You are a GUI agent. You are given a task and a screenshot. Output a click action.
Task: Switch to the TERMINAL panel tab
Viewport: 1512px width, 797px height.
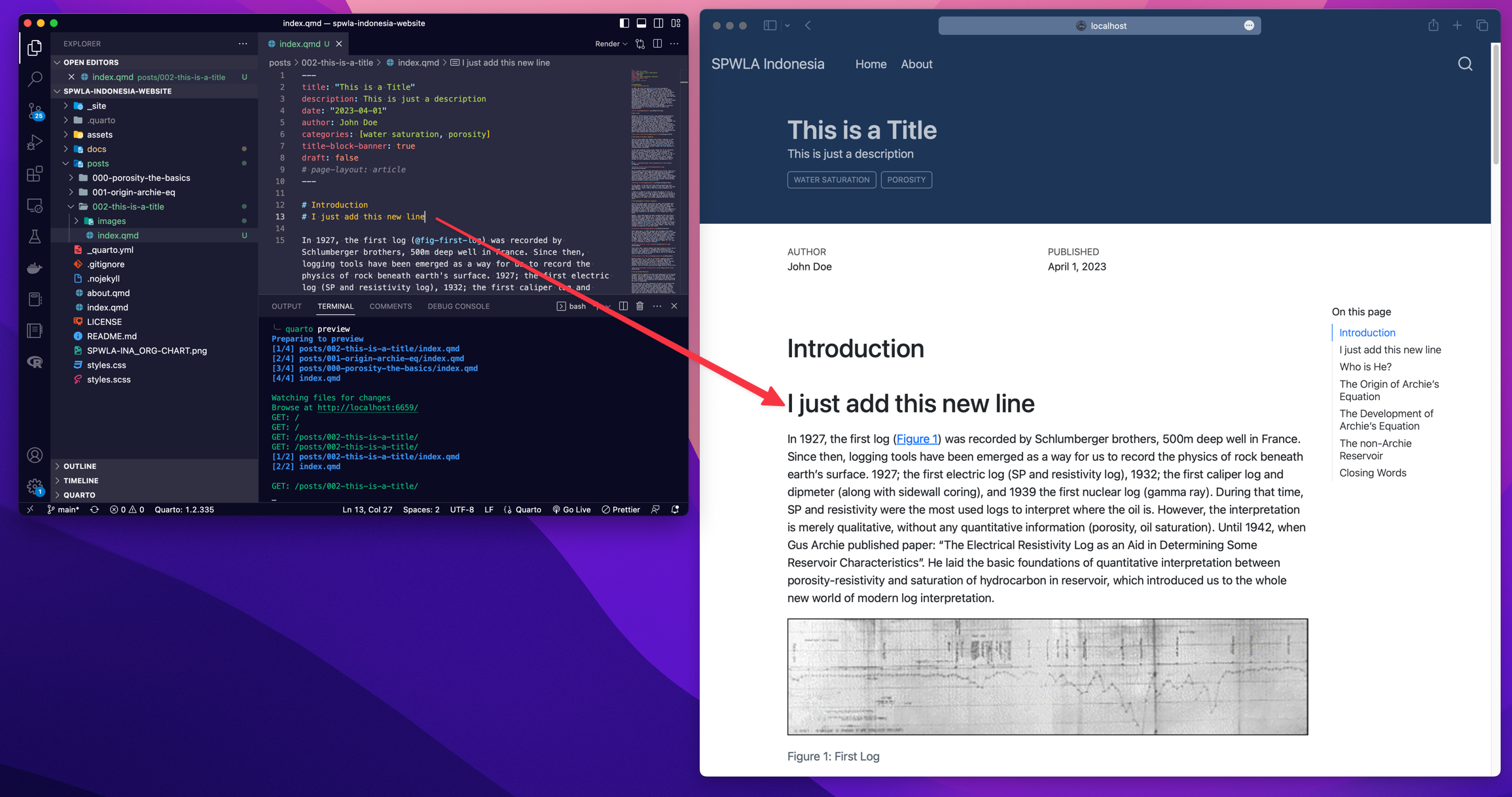click(x=335, y=306)
